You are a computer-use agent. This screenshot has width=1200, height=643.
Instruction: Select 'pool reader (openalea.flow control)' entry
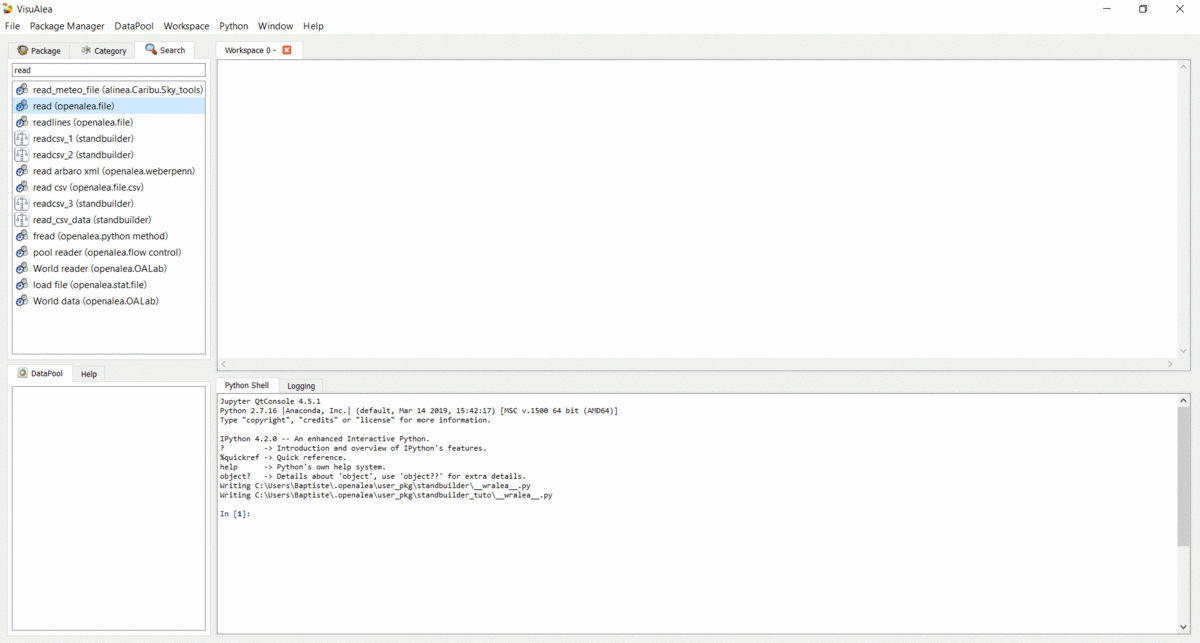108,252
